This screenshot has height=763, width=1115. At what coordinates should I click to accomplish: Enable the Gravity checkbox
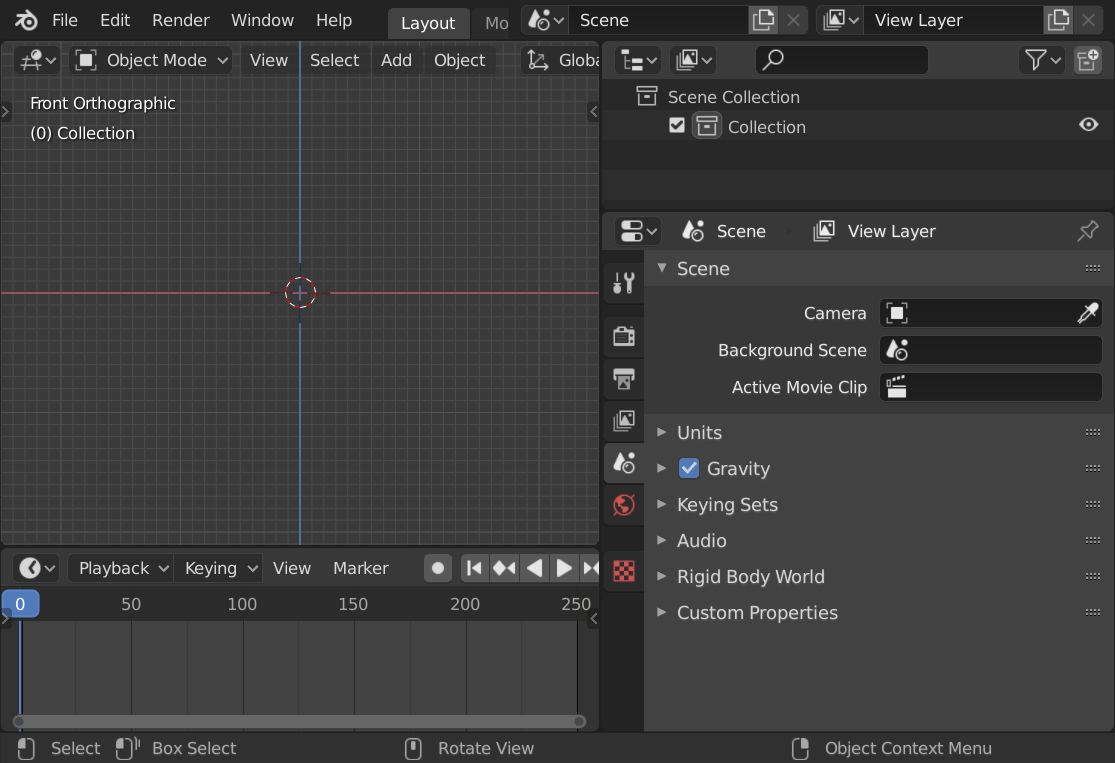(x=689, y=468)
